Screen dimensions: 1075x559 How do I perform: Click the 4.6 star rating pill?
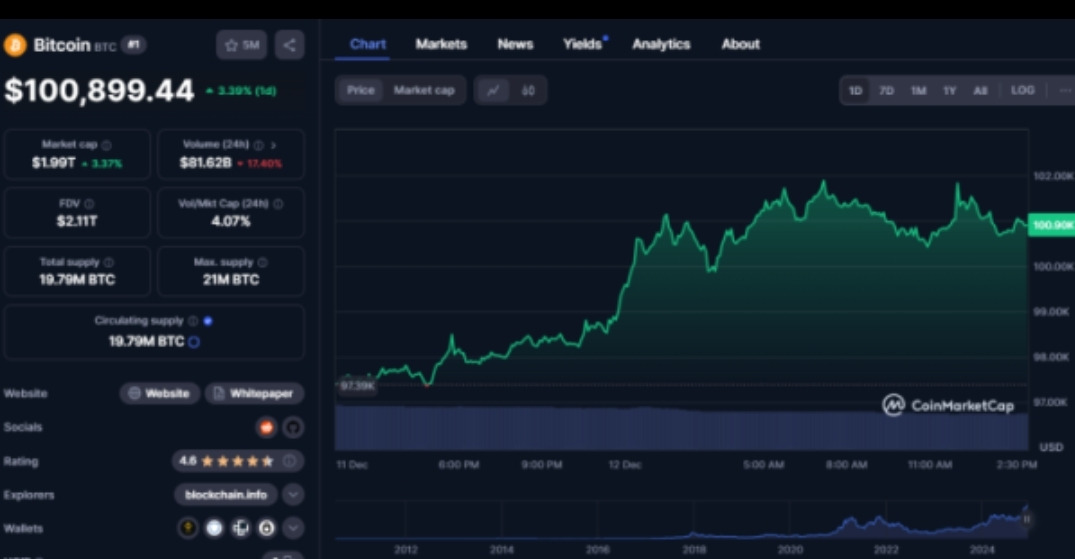[x=237, y=461]
